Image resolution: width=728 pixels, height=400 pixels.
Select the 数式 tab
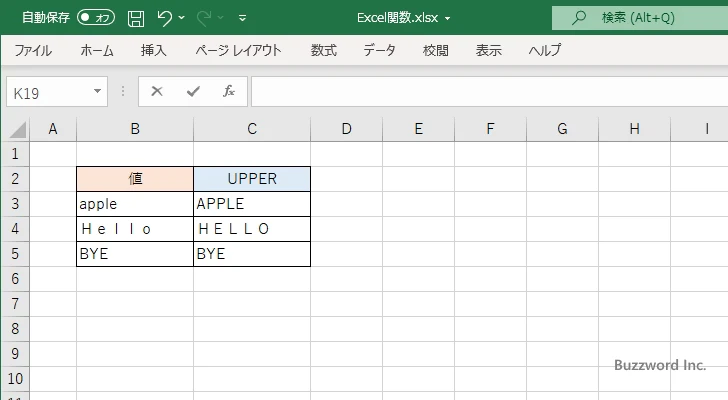point(324,50)
